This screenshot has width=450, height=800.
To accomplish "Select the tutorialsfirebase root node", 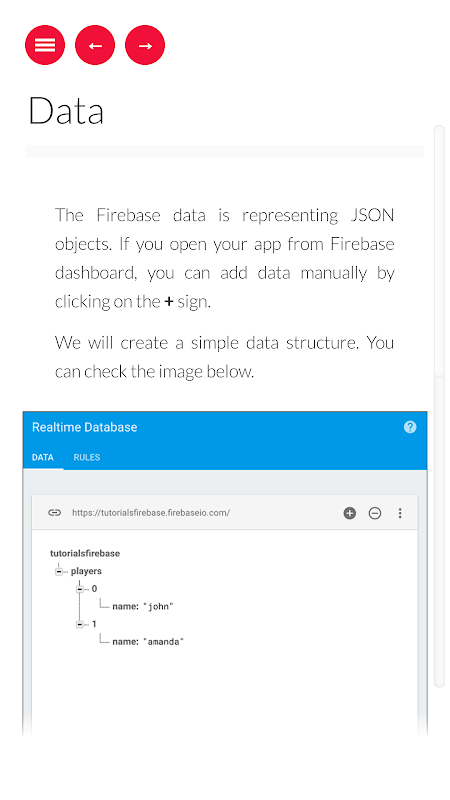I will pyautogui.click(x=85, y=553).
